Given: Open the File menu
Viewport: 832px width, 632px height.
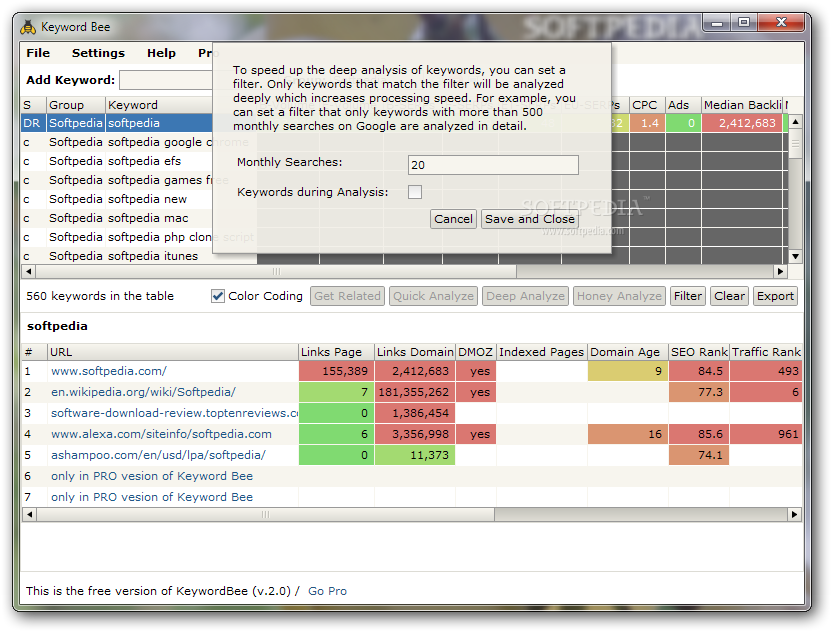Looking at the screenshot, I should click(38, 53).
